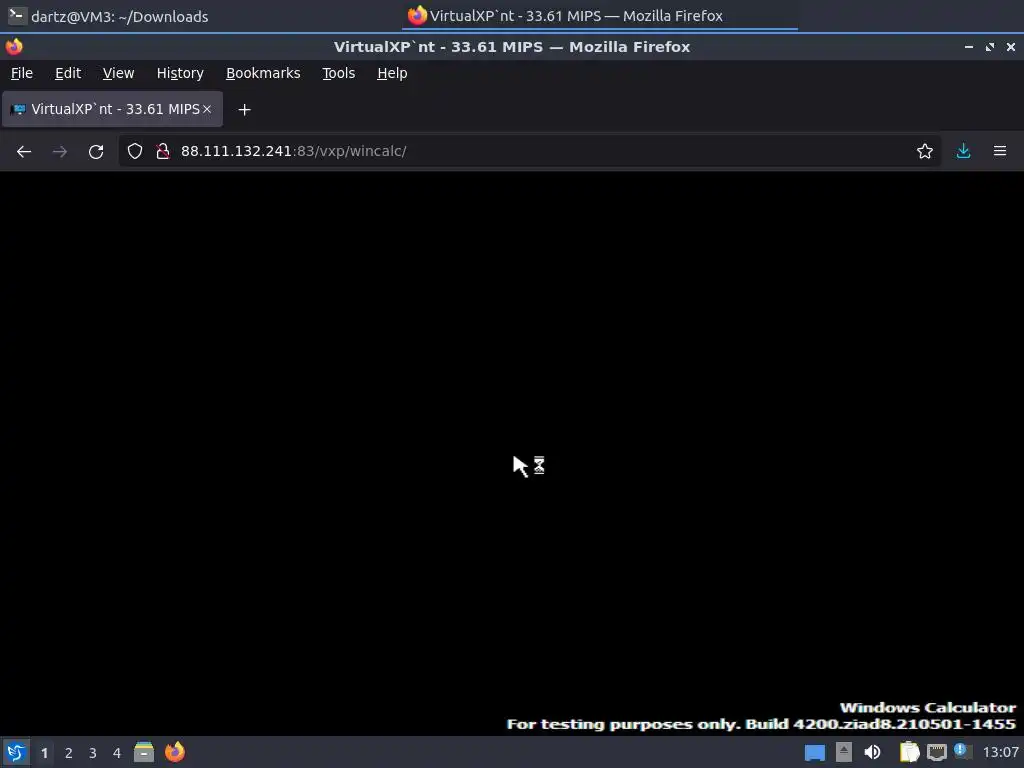Viewport: 1024px width, 768px height.
Task: Bookmark this page with the star
Action: 924,152
